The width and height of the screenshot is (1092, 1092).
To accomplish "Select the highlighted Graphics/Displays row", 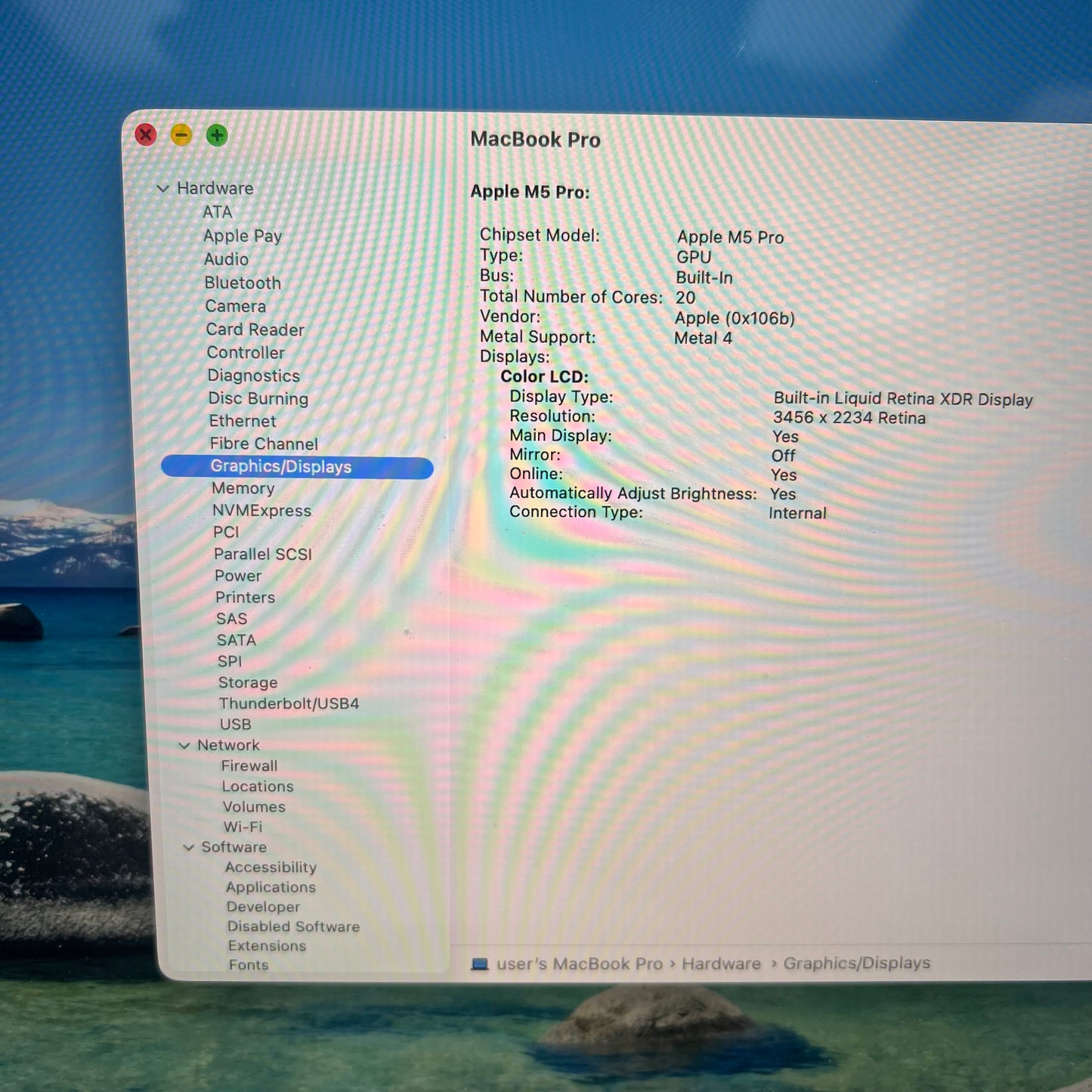I will pos(297,467).
